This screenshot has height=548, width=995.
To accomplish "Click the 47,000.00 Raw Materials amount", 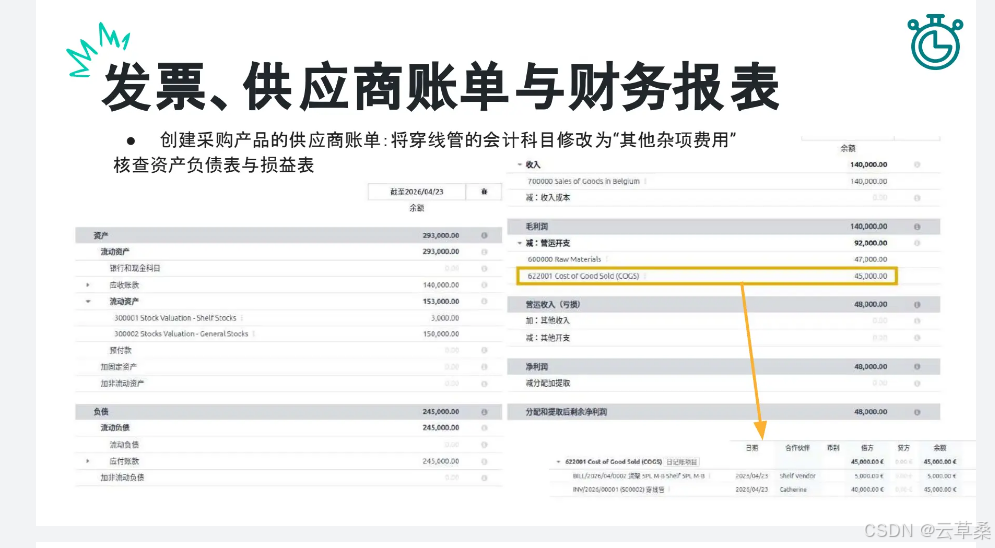I will point(871,259).
